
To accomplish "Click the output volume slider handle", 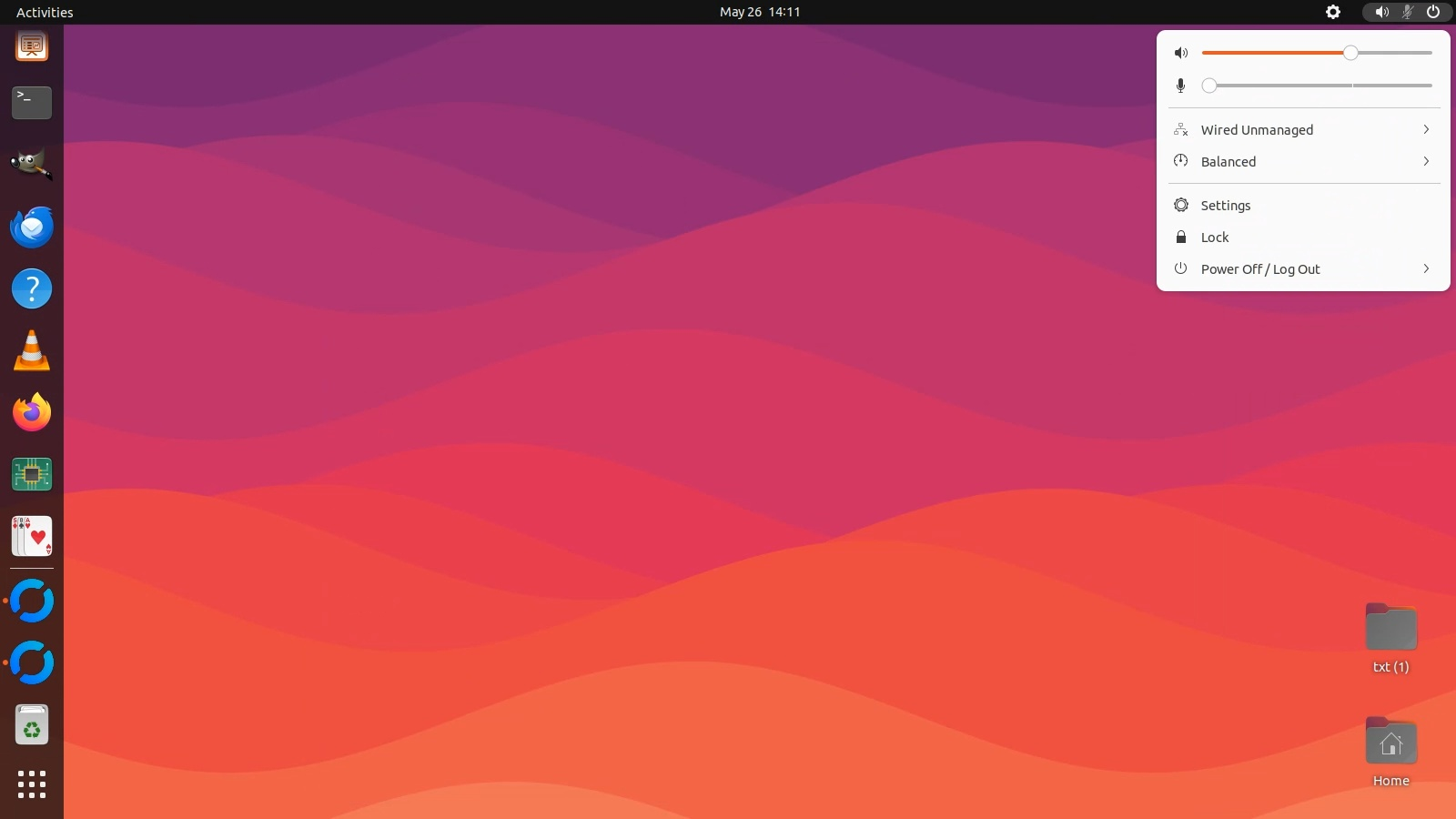I will (1350, 53).
